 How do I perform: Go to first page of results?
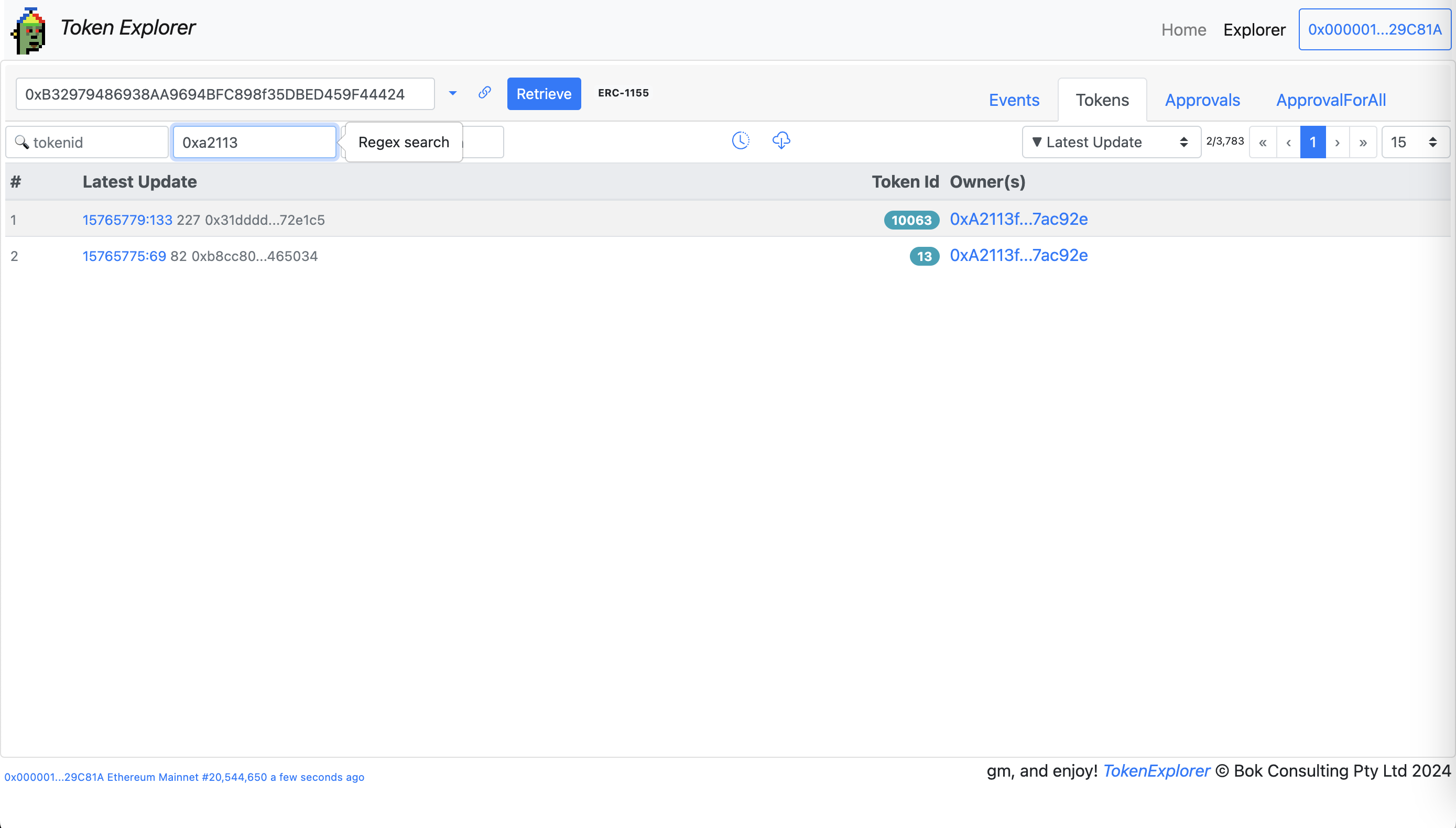pyautogui.click(x=1263, y=142)
